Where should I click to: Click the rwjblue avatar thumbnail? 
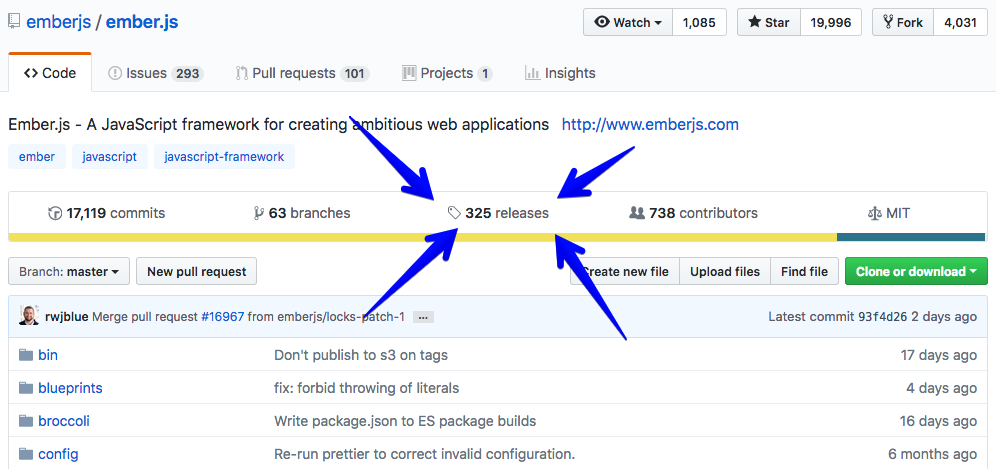click(29, 316)
